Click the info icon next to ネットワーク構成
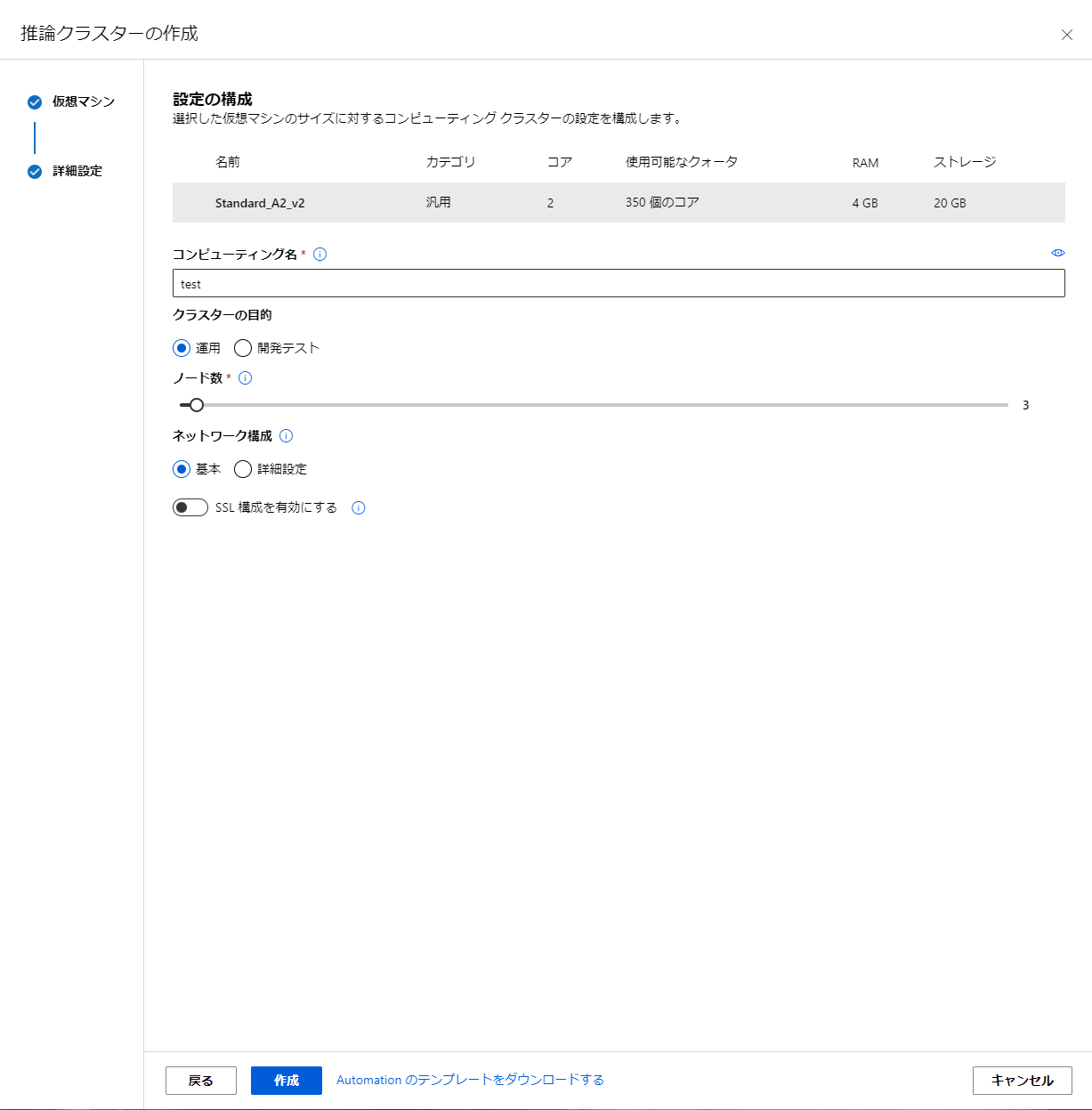 [287, 436]
